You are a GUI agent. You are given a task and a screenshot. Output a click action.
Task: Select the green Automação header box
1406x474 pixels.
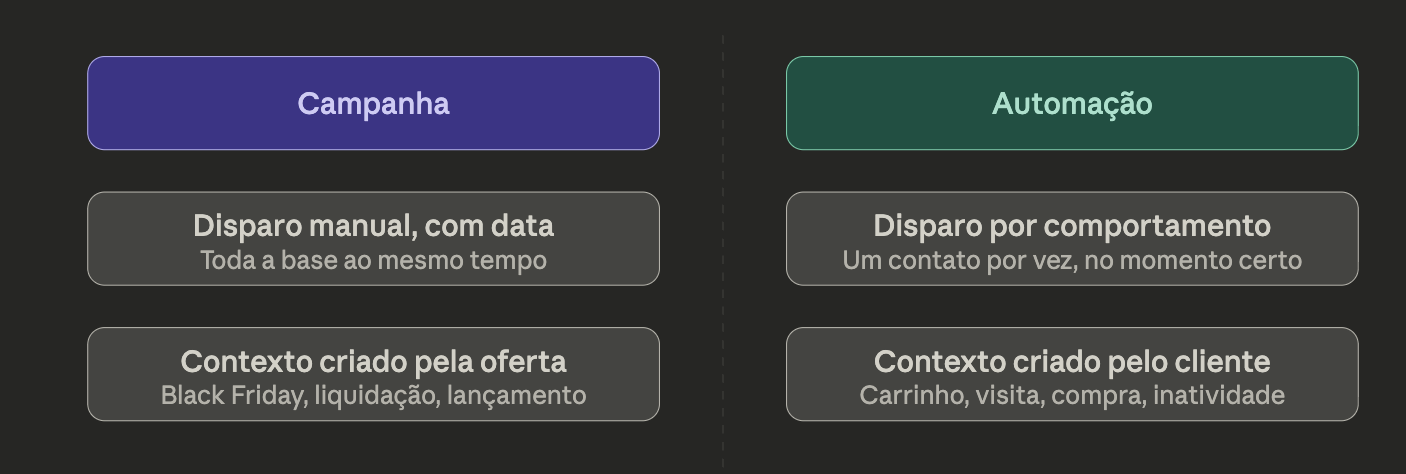[1072, 103]
